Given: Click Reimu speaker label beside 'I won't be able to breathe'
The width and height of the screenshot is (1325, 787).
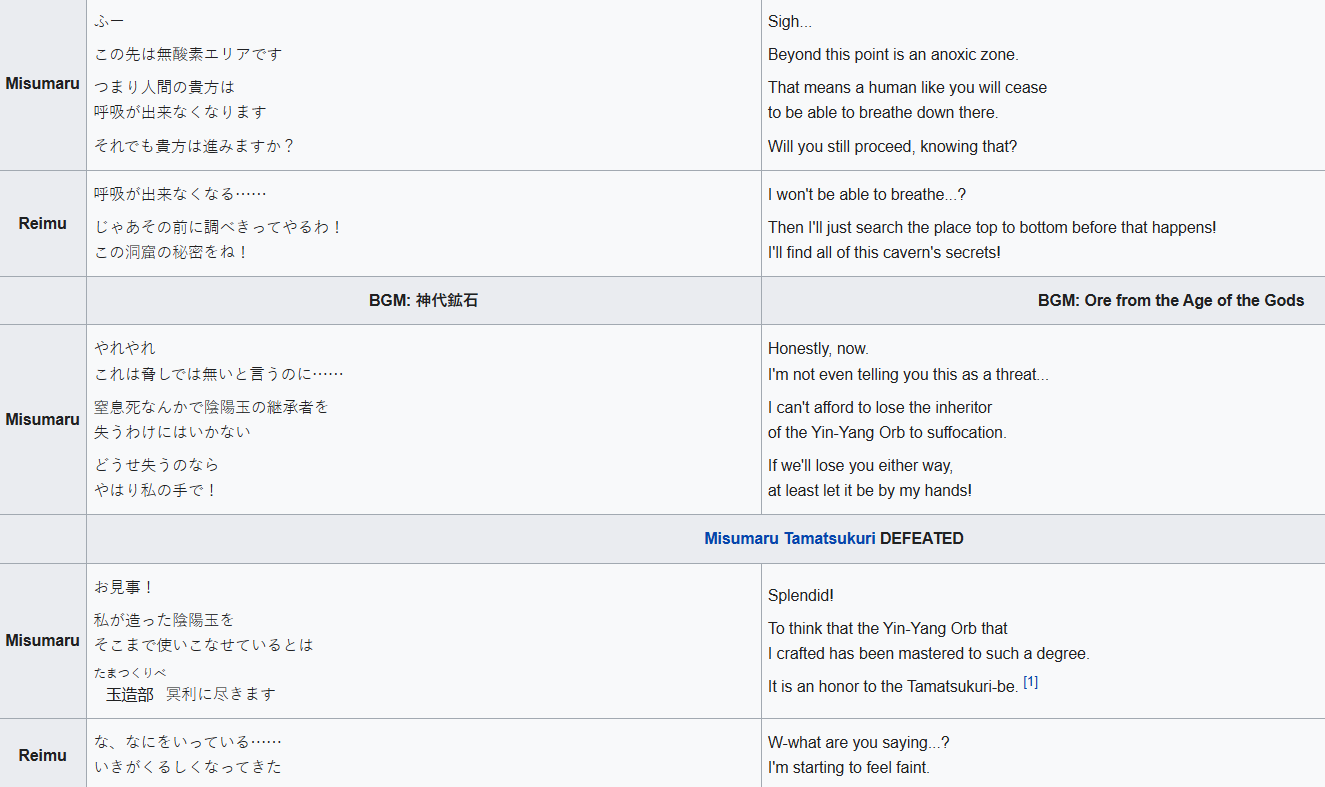Looking at the screenshot, I should pos(43,223).
